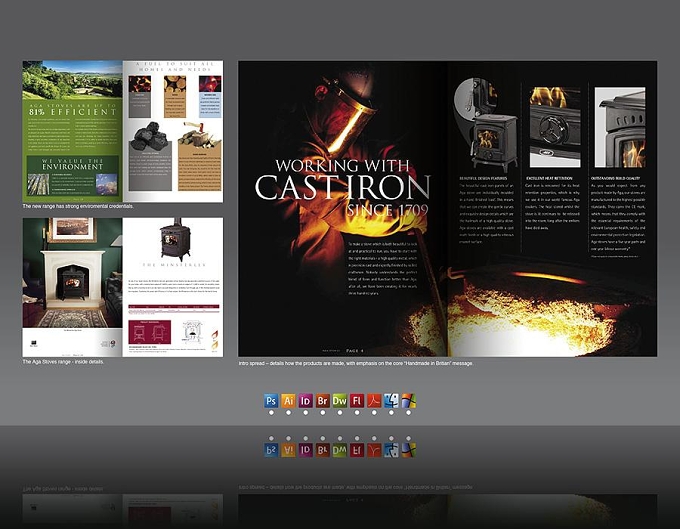Click the Illustrator Ai icon
The image size is (680, 529).
[288, 401]
